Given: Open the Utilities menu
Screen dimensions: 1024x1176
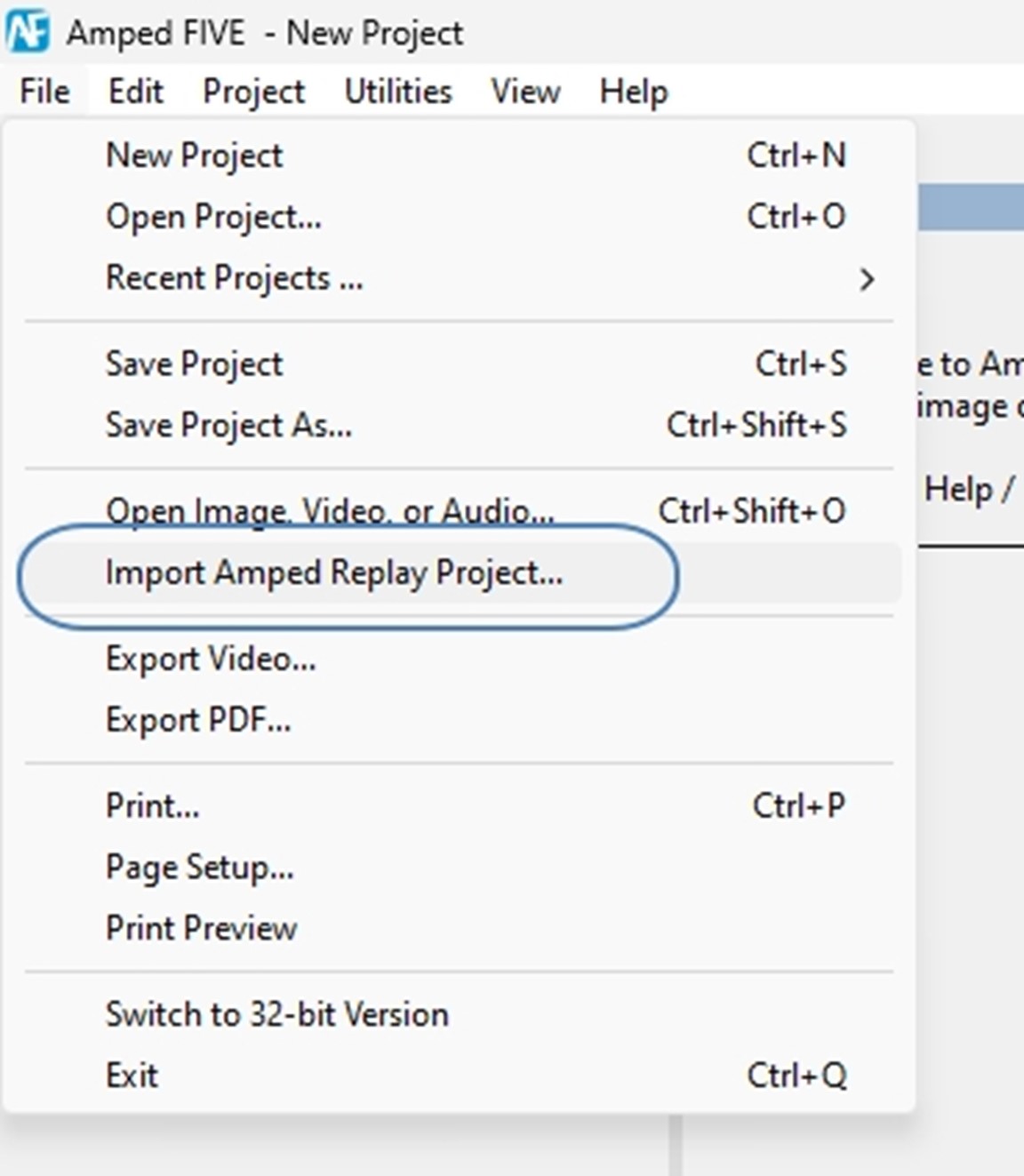Looking at the screenshot, I should pos(396,90).
